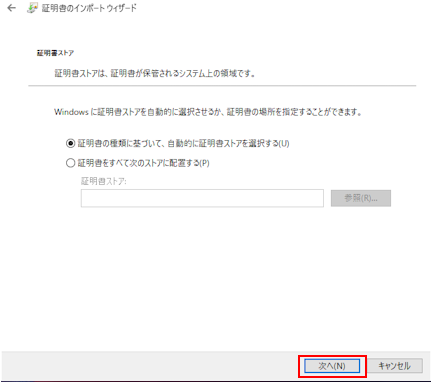Click the certificate import wizard icon
This screenshot has width=431, height=382.
pyautogui.click(x=32, y=8)
